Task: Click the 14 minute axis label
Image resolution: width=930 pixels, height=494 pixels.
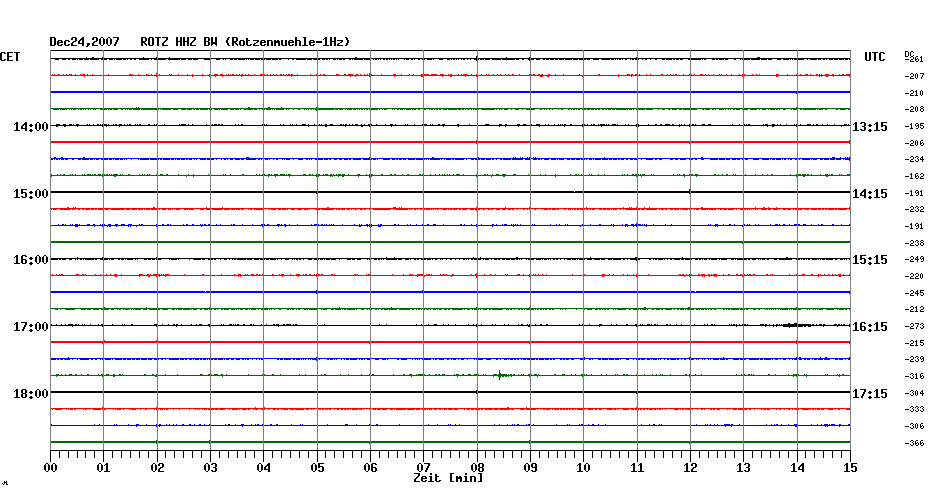Action: tap(797, 468)
